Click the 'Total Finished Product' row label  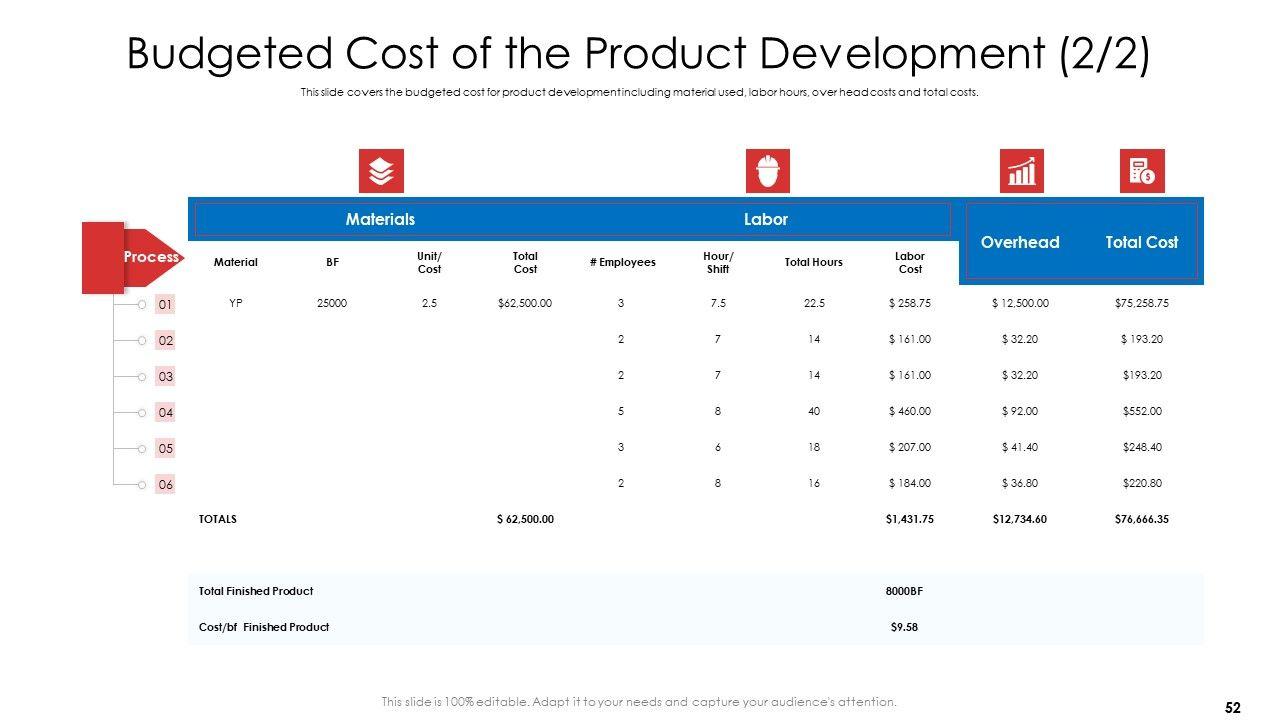(256, 591)
